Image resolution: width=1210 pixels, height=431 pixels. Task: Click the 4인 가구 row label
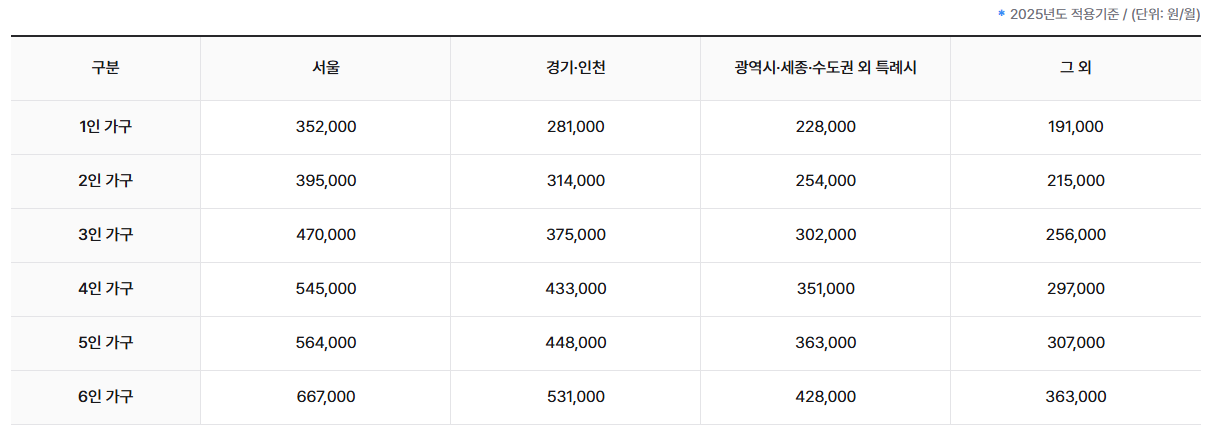click(x=105, y=289)
